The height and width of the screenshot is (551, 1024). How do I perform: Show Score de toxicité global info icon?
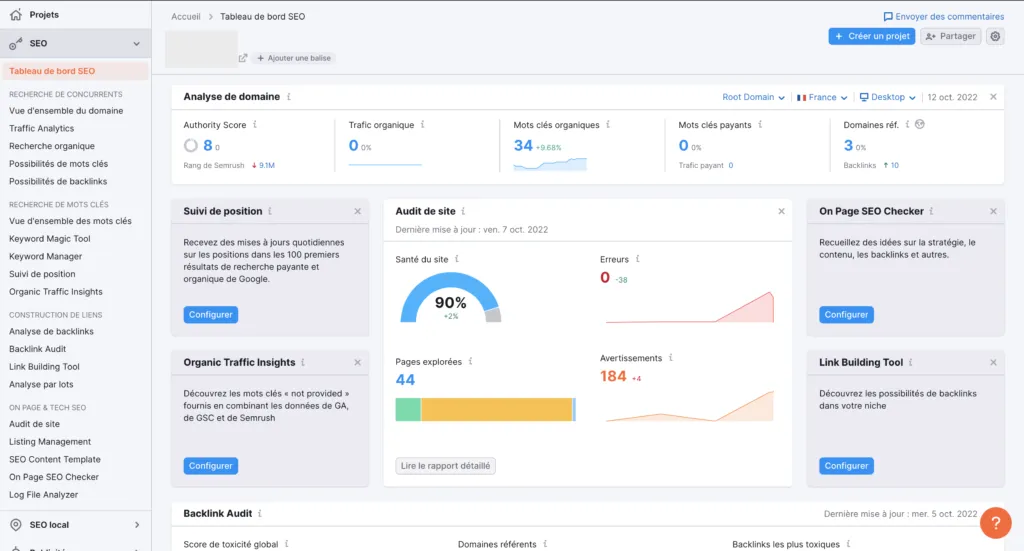287,544
